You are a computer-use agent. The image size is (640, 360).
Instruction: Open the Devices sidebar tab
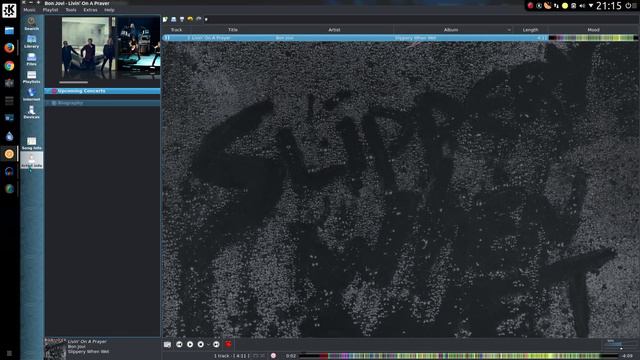31,112
